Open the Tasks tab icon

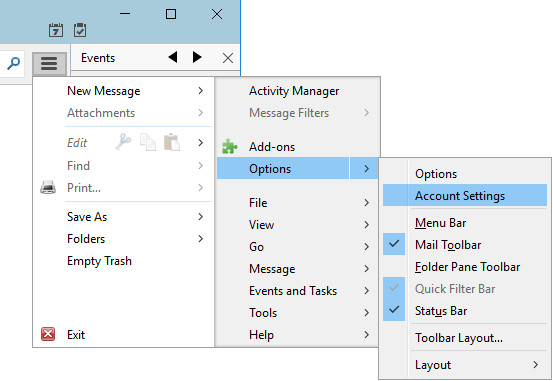(80, 30)
